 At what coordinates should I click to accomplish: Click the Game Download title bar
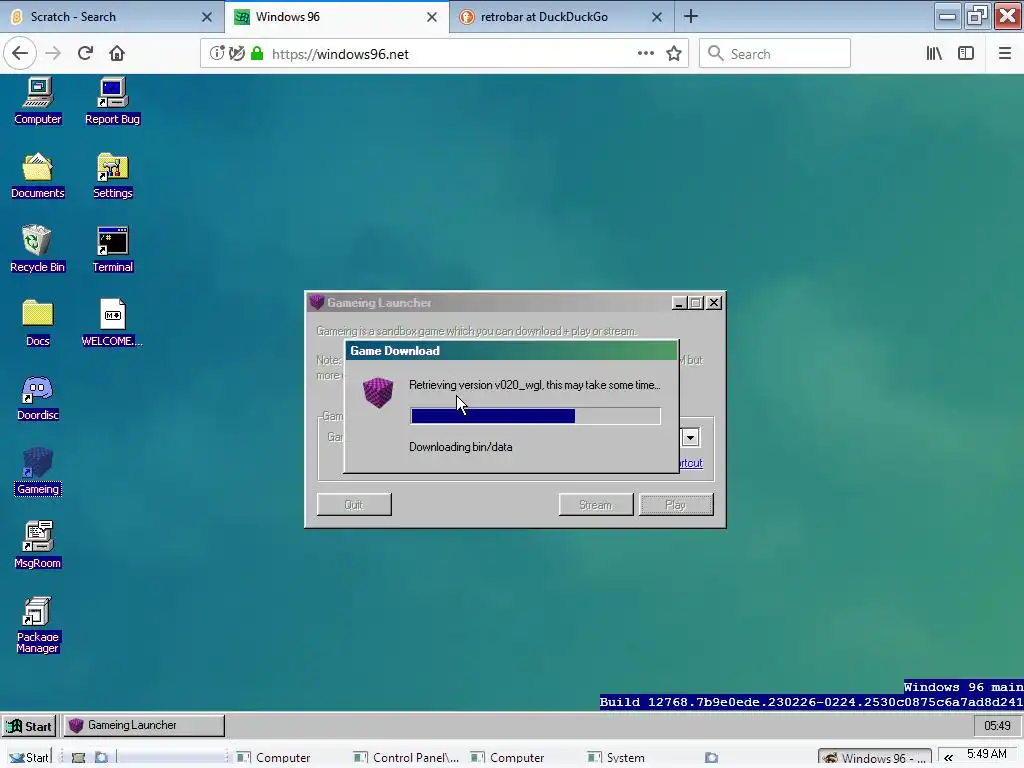511,351
